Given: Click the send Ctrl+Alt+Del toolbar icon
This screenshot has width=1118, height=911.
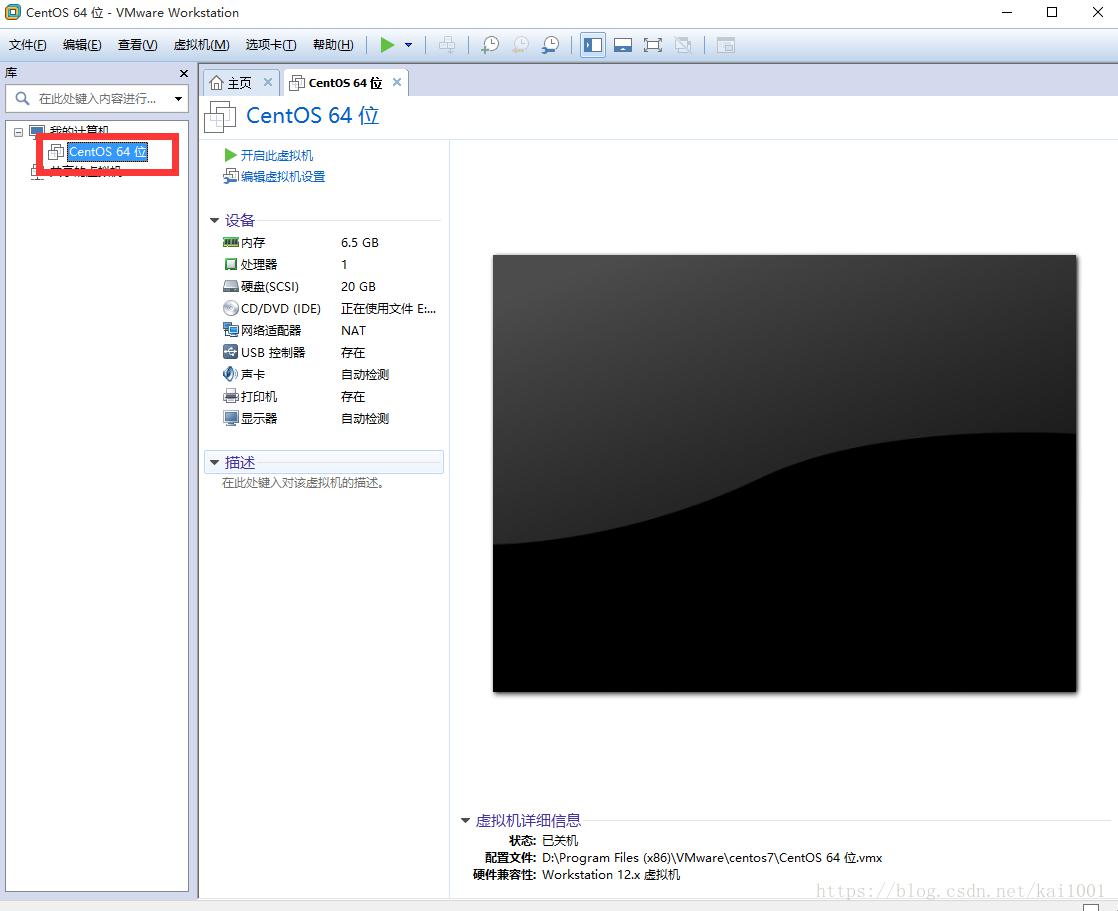Looking at the screenshot, I should 447,45.
